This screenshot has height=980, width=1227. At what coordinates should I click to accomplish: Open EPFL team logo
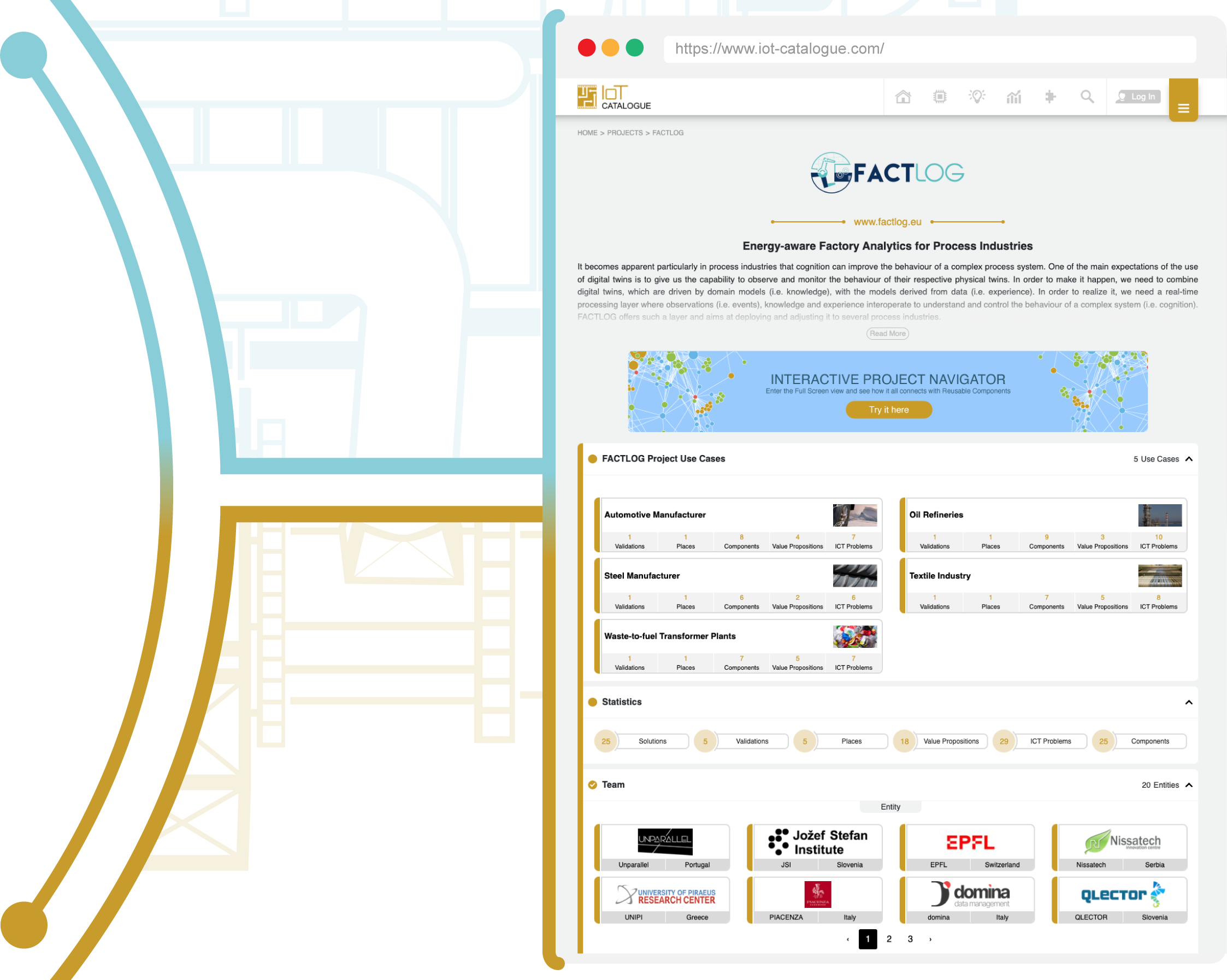coord(970,842)
